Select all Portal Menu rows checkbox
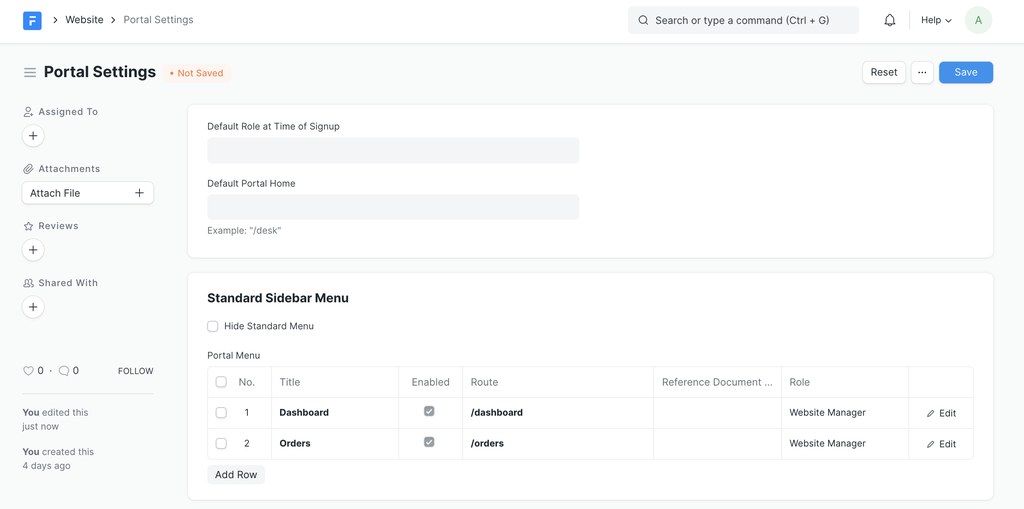Image resolution: width=1024 pixels, height=509 pixels. (x=221, y=382)
